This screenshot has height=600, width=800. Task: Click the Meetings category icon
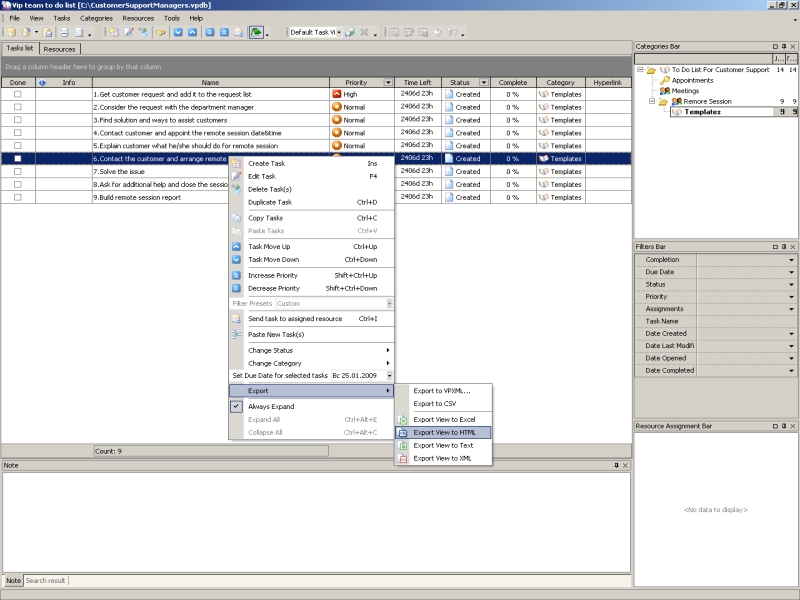(665, 91)
